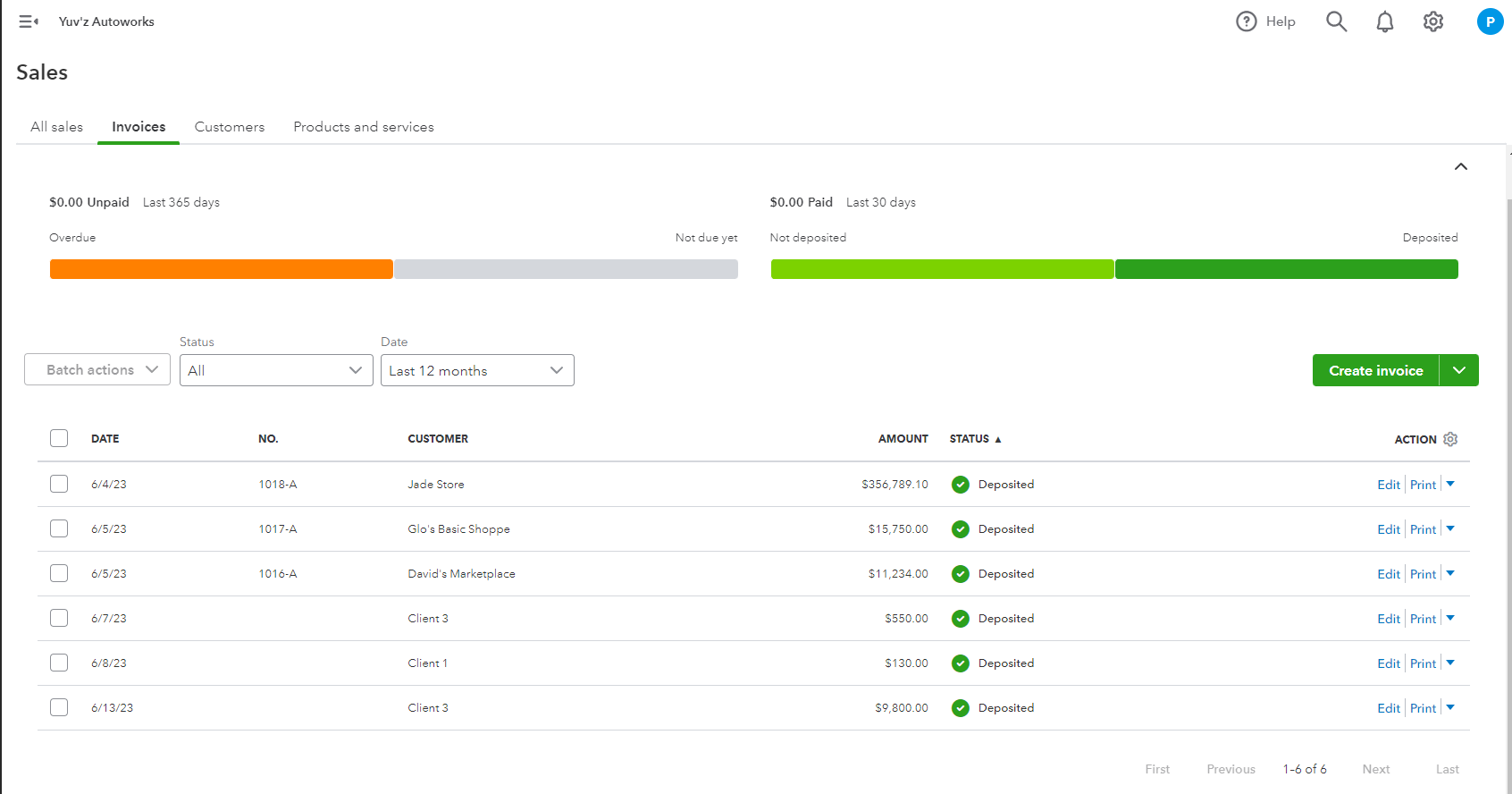This screenshot has height=794, width=1512.
Task: Sort invoices by Customer column header
Action: point(438,439)
